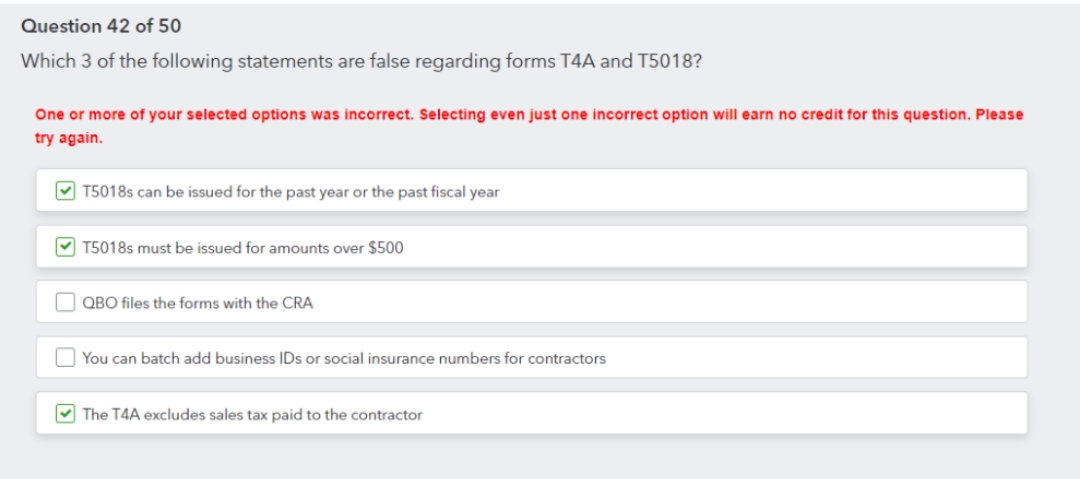Click blank space in the '$500' option card
The width and height of the screenshot is (1080, 479).
tap(750, 247)
